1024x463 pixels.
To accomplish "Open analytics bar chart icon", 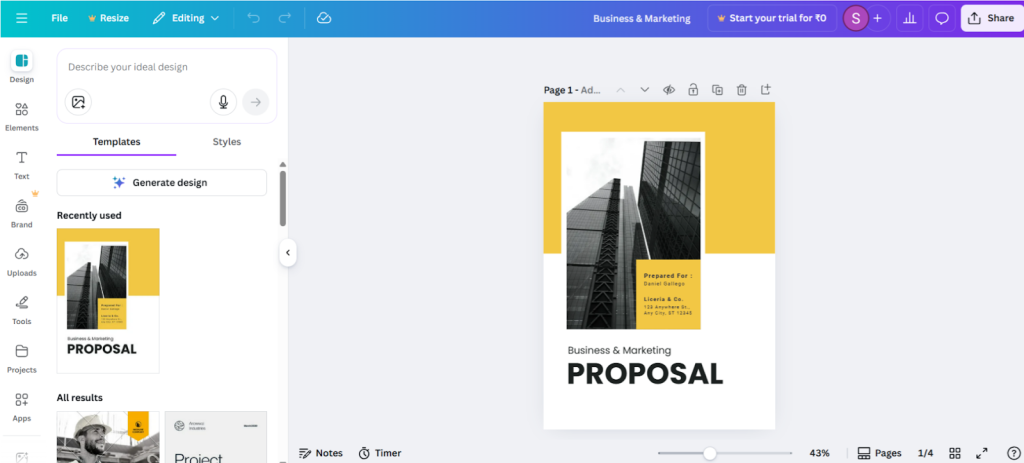I will click(909, 18).
